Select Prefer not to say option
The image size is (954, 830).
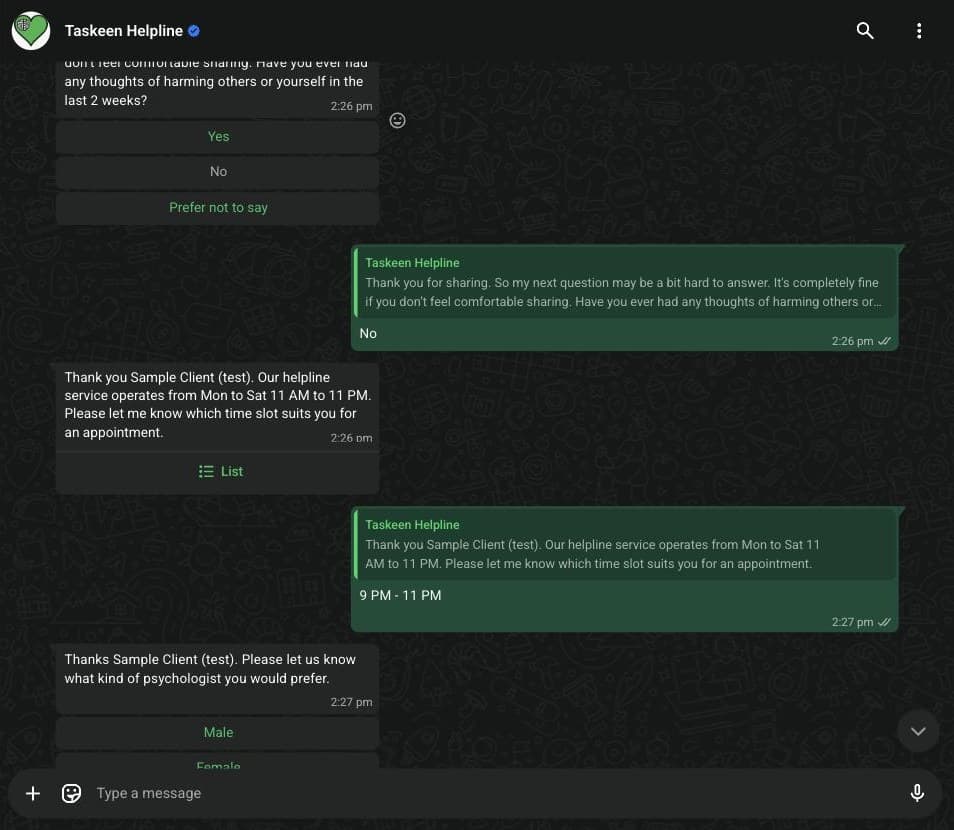(218, 208)
